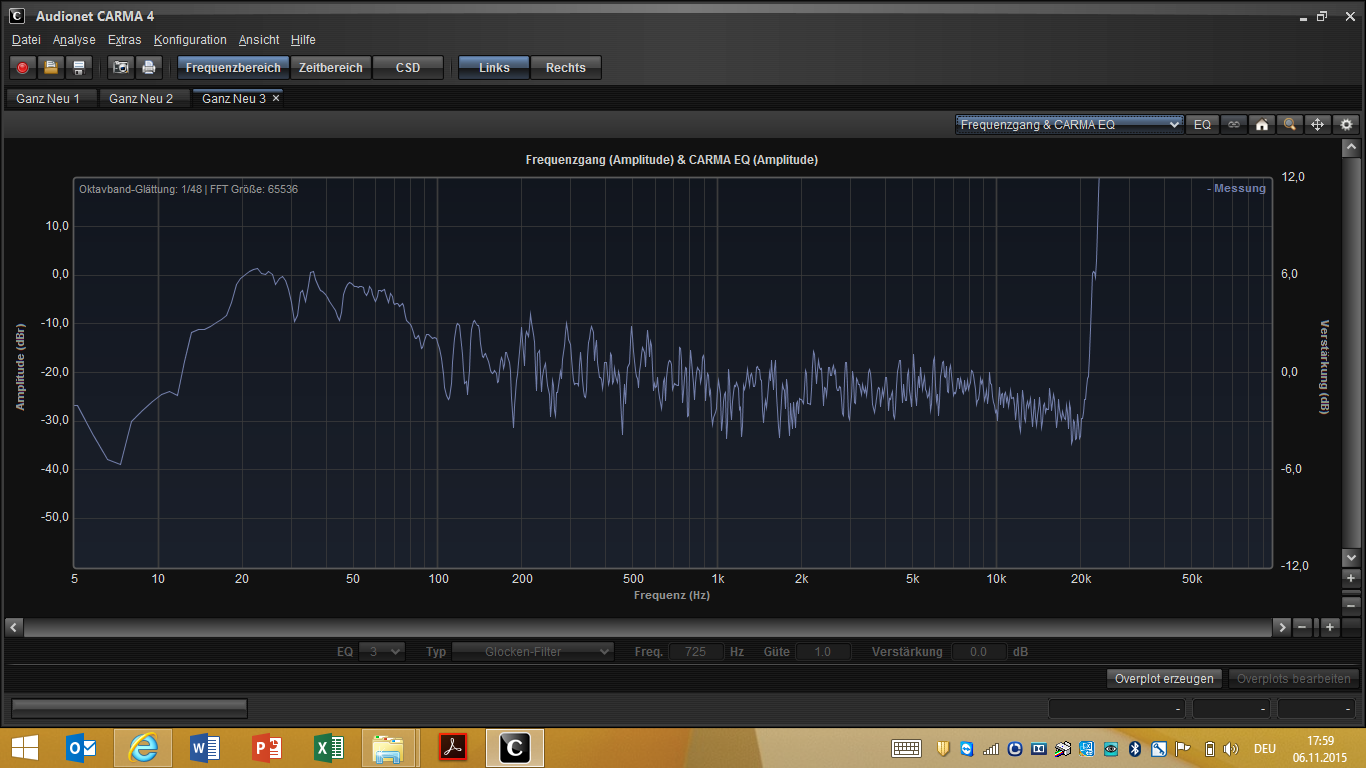Print the graph using the printer icon

[148, 68]
